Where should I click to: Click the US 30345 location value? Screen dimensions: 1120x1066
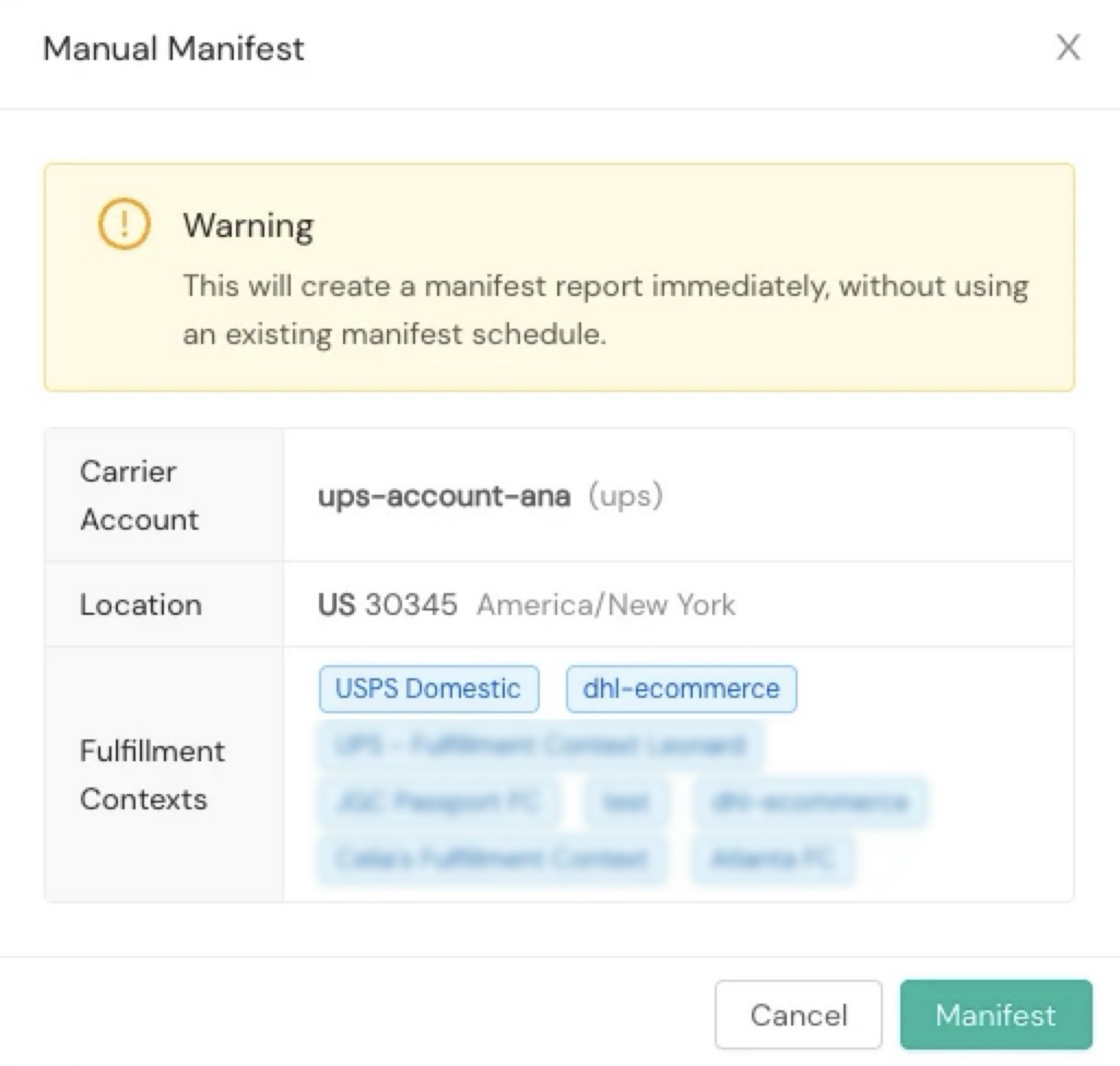pyautogui.click(x=388, y=604)
